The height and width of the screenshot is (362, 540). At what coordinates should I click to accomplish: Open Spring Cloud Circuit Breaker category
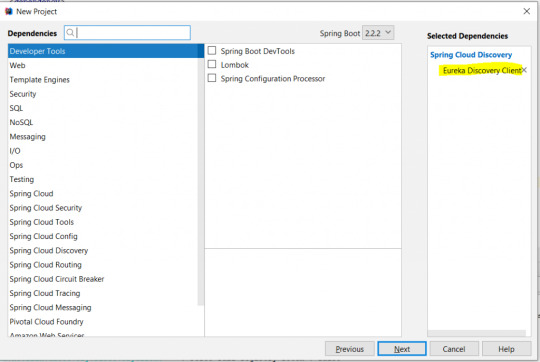coord(103,279)
